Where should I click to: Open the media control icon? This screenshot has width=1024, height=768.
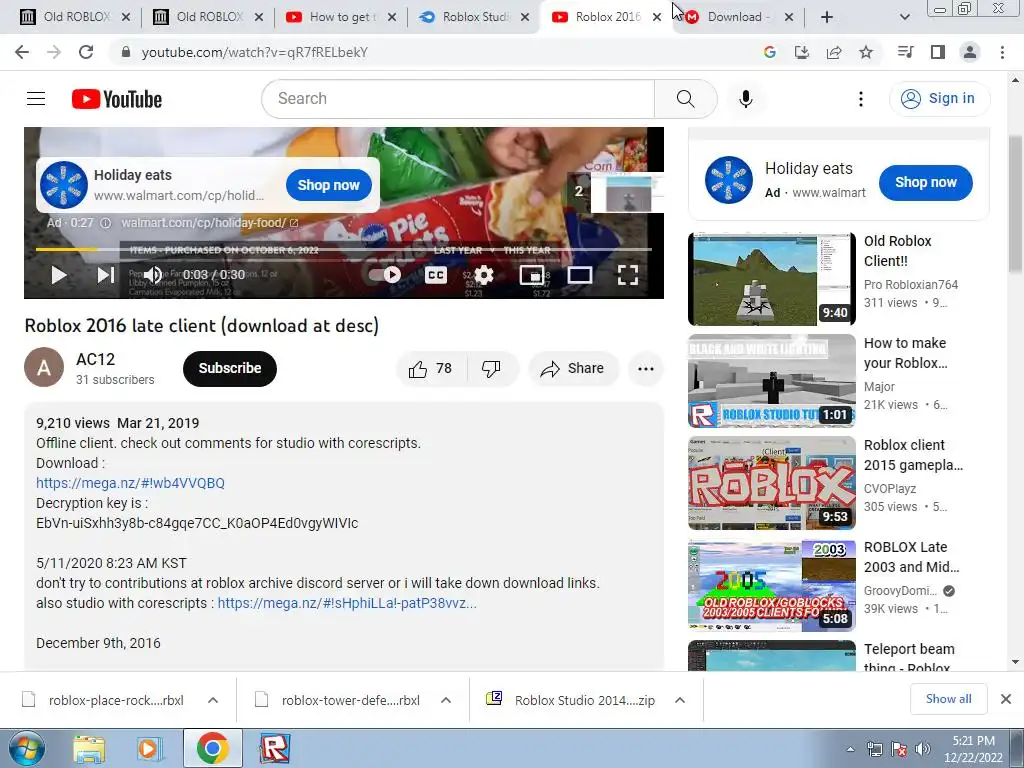905,52
